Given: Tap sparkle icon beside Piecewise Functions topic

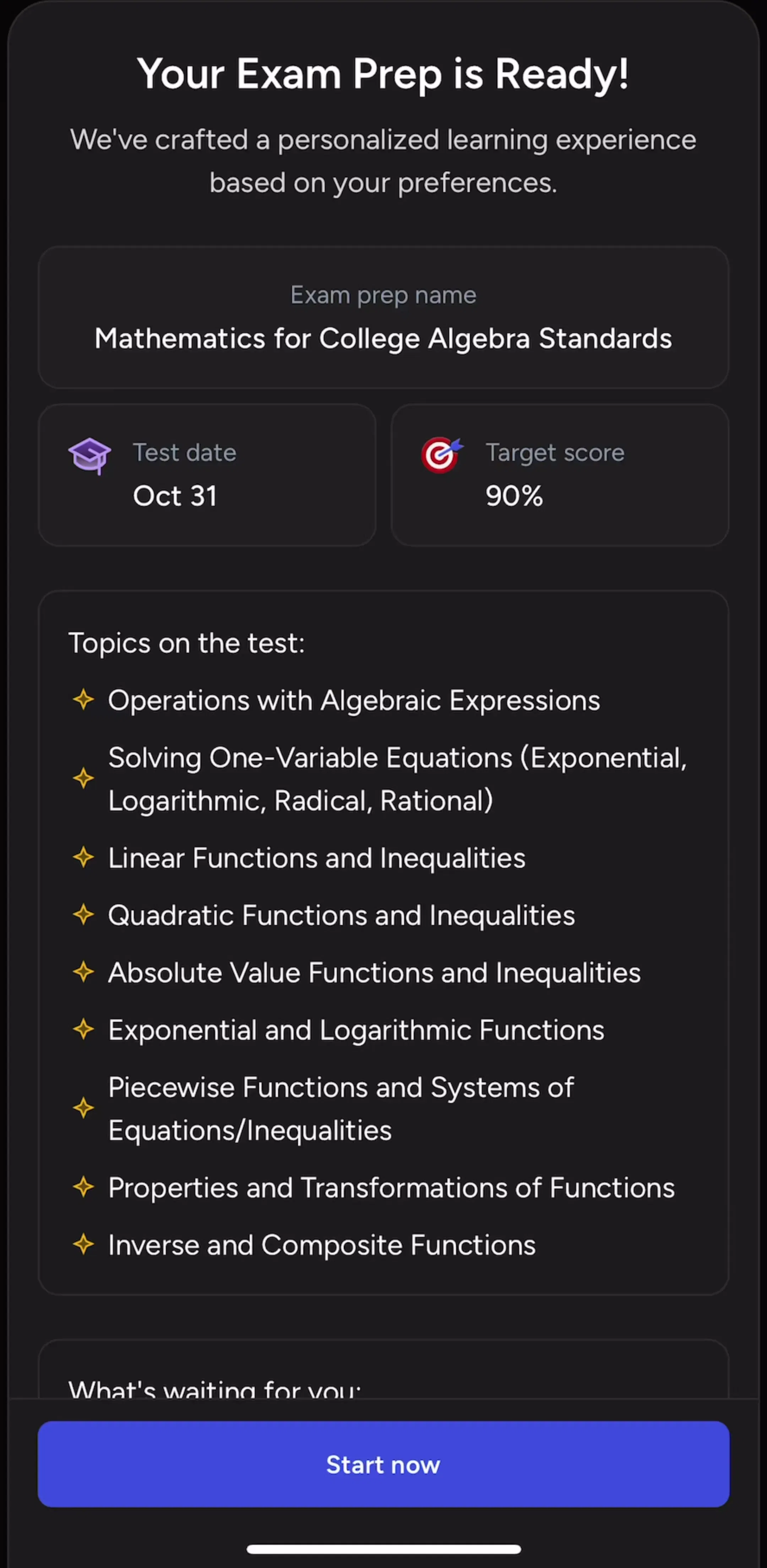Looking at the screenshot, I should (83, 1108).
